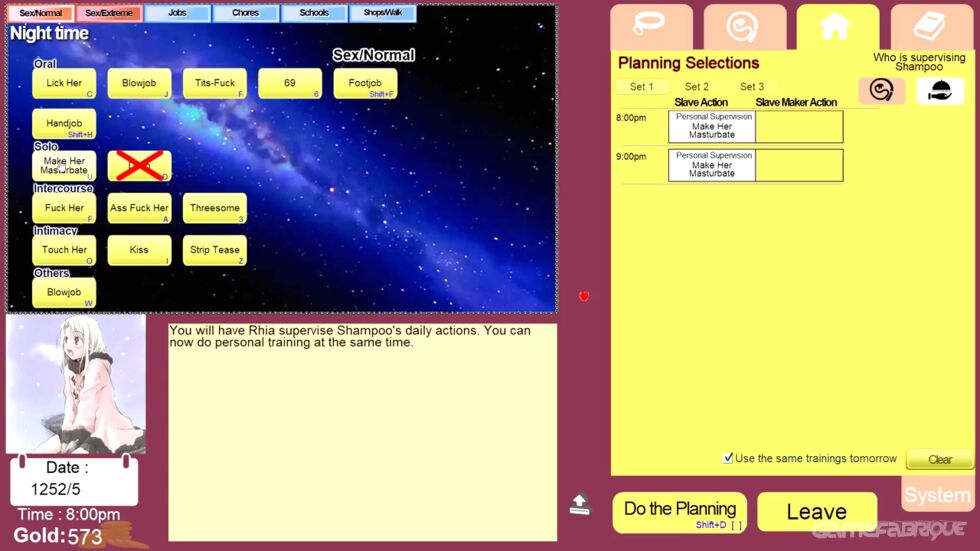Select the pink swirl supervisor icon
Image resolution: width=980 pixels, height=551 pixels.
click(x=881, y=91)
